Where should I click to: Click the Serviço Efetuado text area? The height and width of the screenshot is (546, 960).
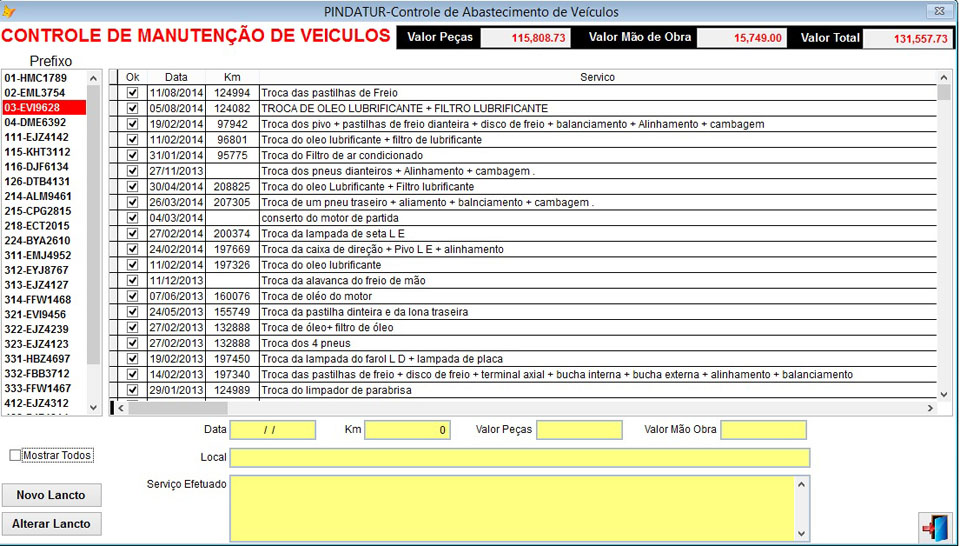(512, 509)
